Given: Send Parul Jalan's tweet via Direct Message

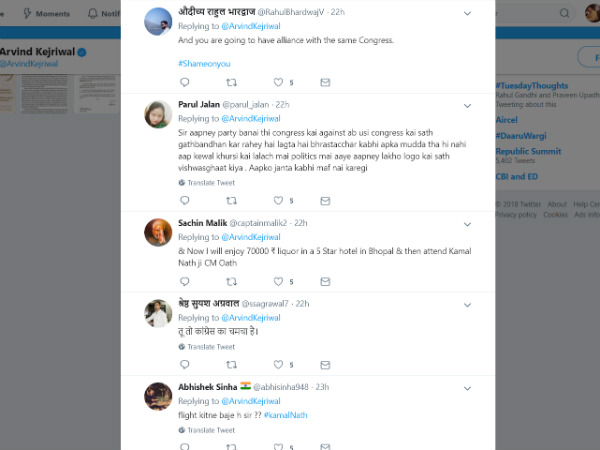Looking at the screenshot, I should click(329, 198).
